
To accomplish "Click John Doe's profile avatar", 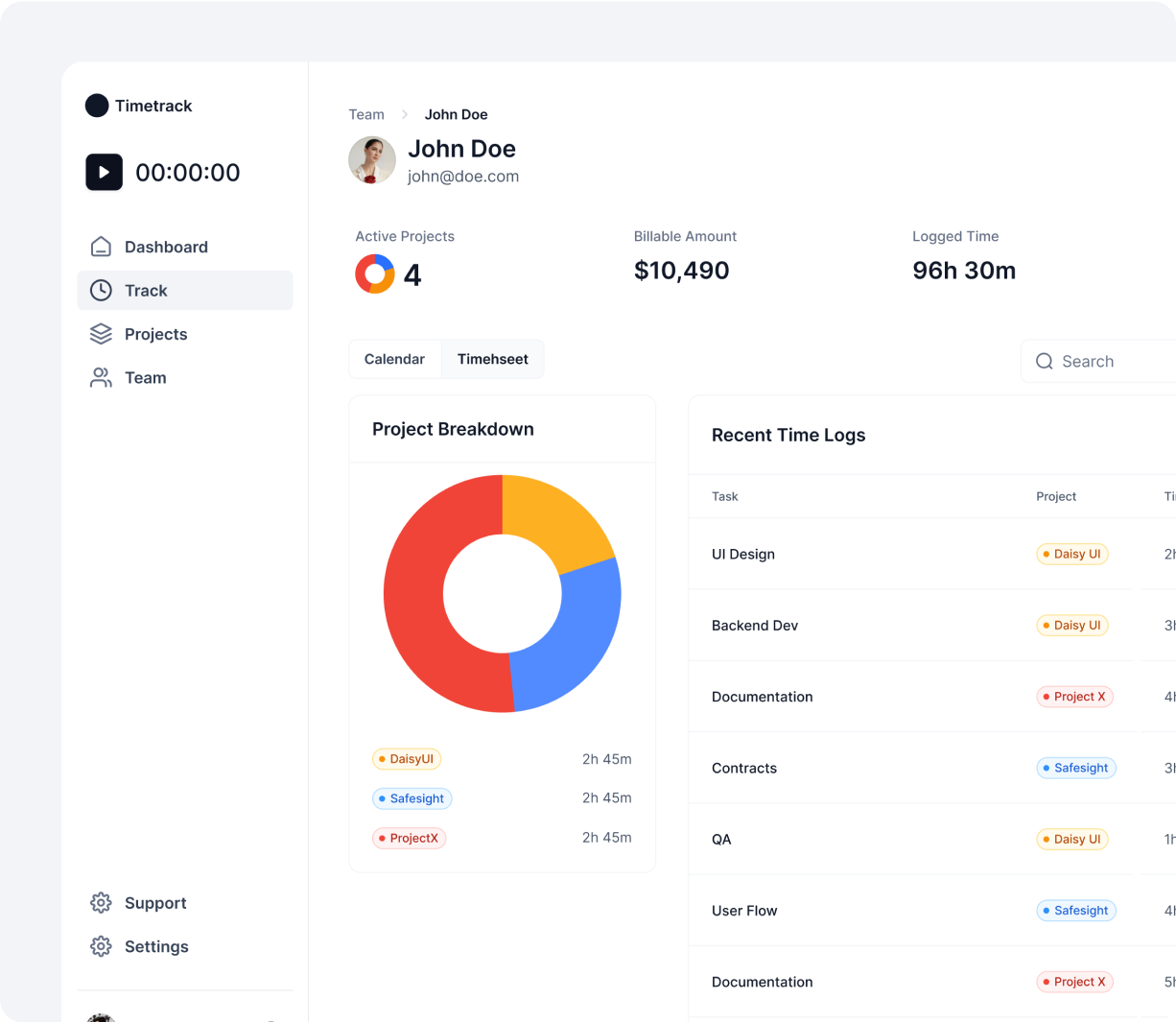I will (372, 160).
